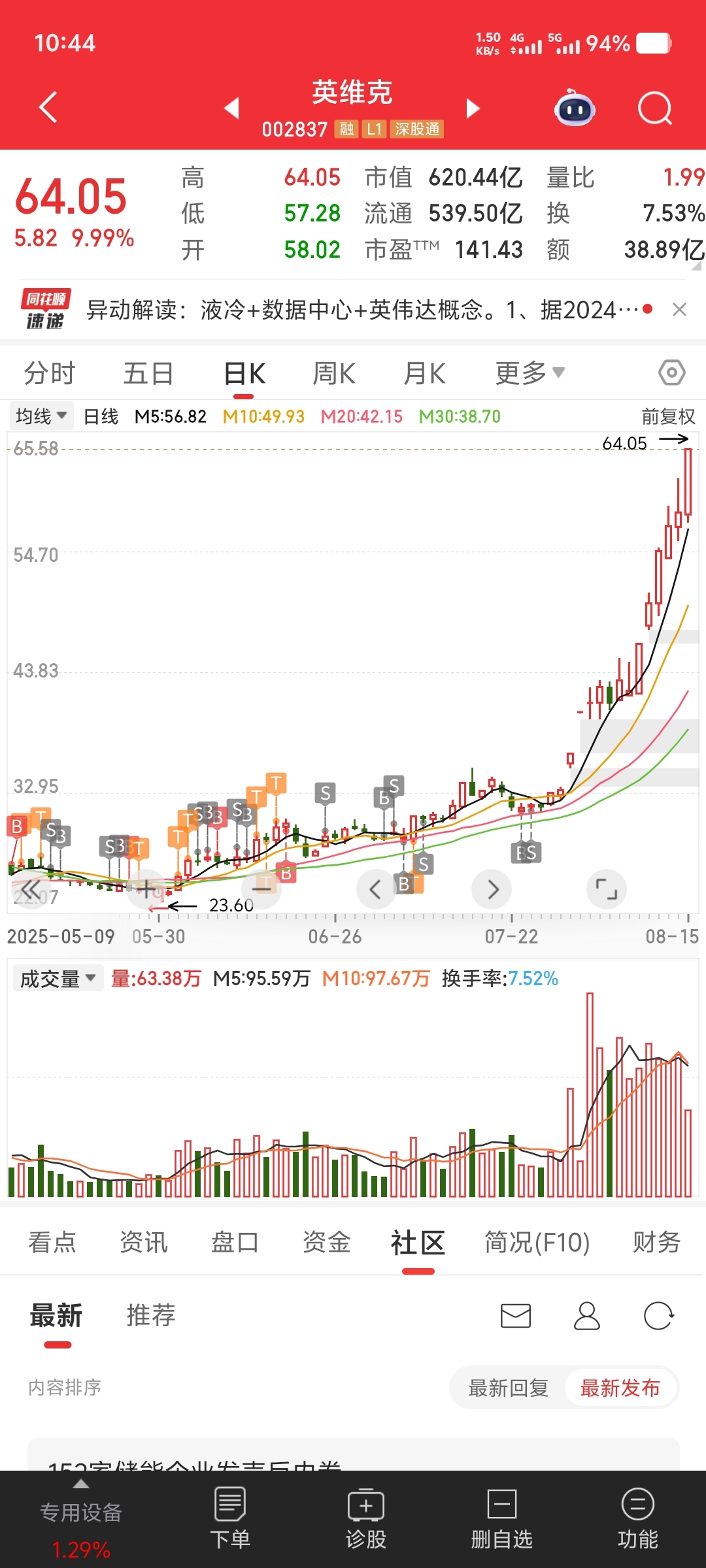Image resolution: width=706 pixels, height=1568 pixels.
Task: Select 月K chart tab
Action: (x=424, y=373)
